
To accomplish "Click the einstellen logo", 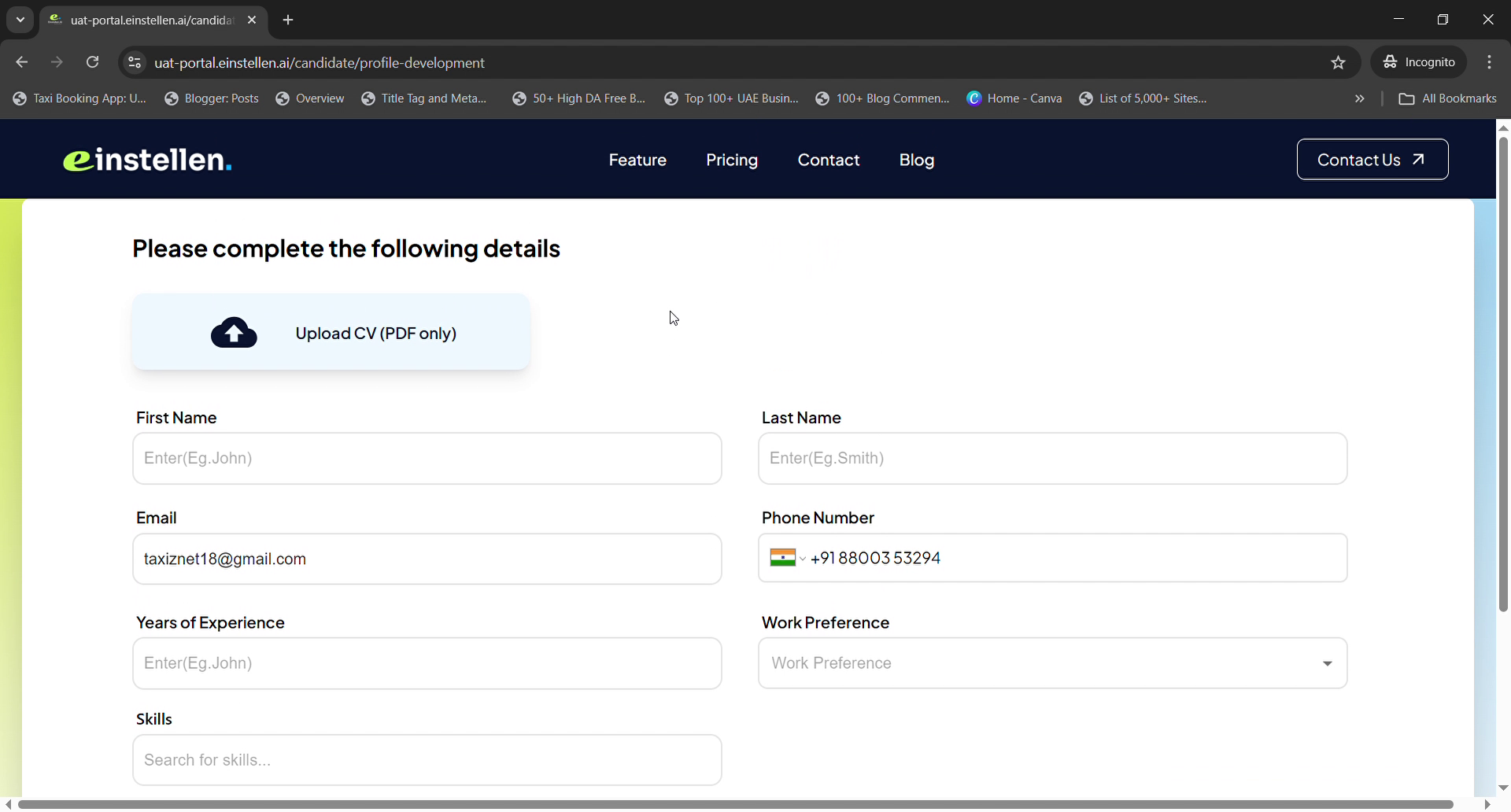I will (x=148, y=160).
